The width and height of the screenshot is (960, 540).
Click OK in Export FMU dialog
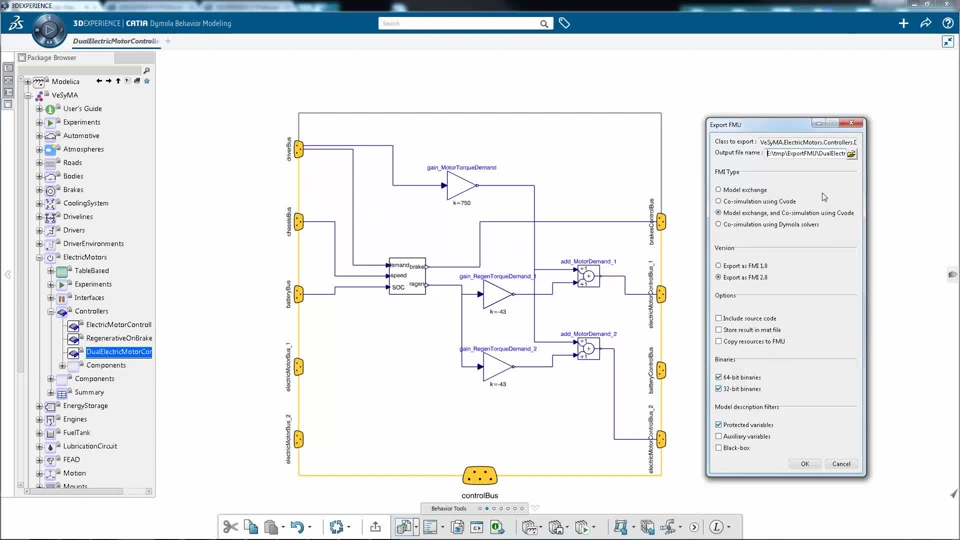pyautogui.click(x=804, y=464)
